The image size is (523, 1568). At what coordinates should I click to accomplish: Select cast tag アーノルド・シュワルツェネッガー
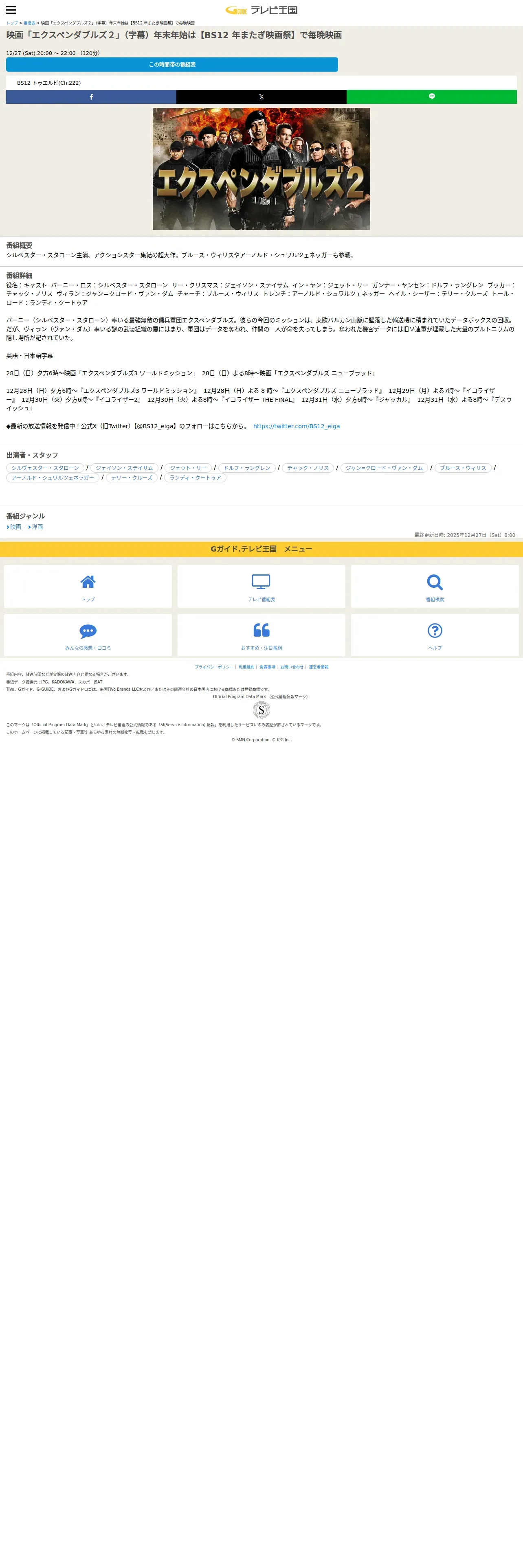pyautogui.click(x=53, y=478)
